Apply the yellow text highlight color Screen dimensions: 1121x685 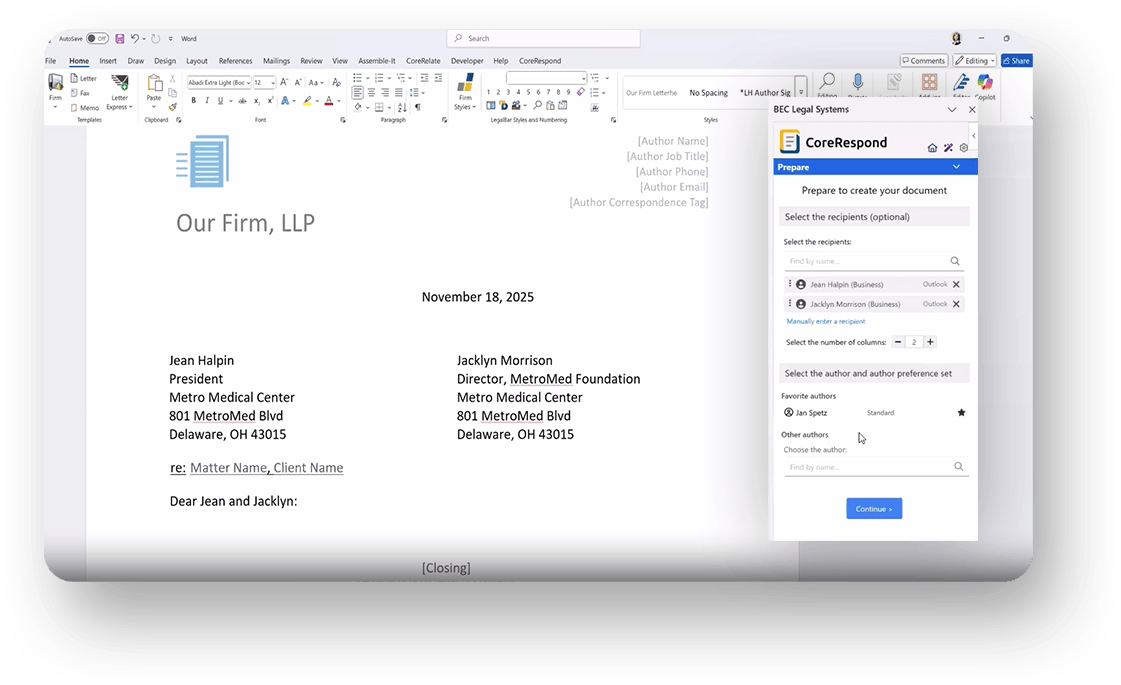point(307,101)
